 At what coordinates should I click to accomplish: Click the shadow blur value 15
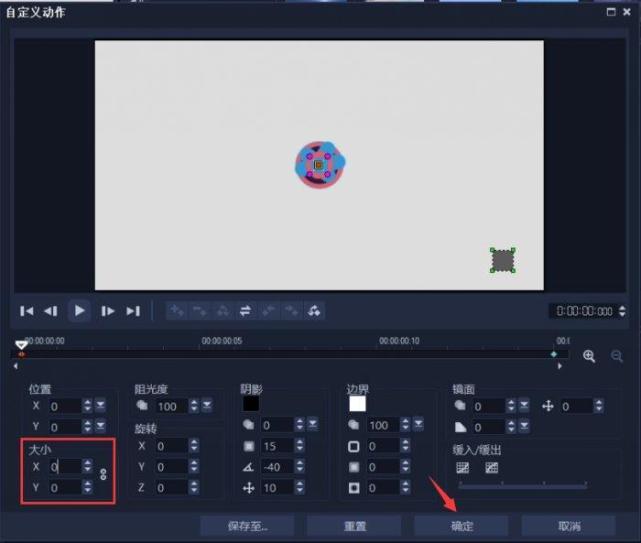[278, 446]
